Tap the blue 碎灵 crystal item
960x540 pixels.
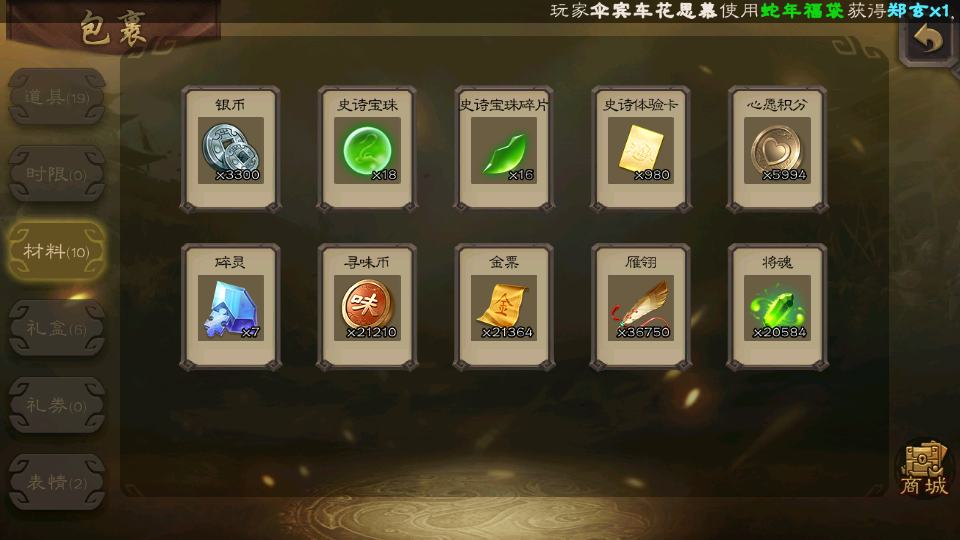231,307
